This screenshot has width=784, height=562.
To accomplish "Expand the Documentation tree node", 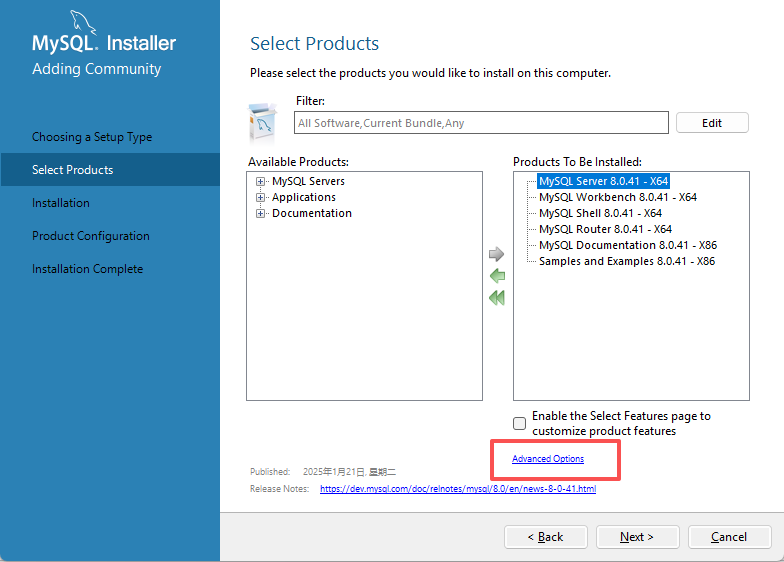I will (x=261, y=214).
